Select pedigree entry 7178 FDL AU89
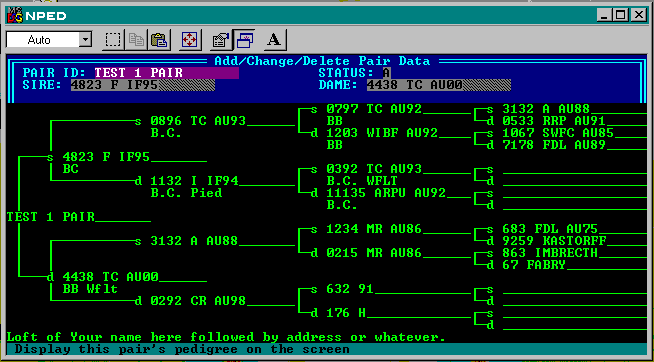The width and height of the screenshot is (654, 362). point(554,145)
